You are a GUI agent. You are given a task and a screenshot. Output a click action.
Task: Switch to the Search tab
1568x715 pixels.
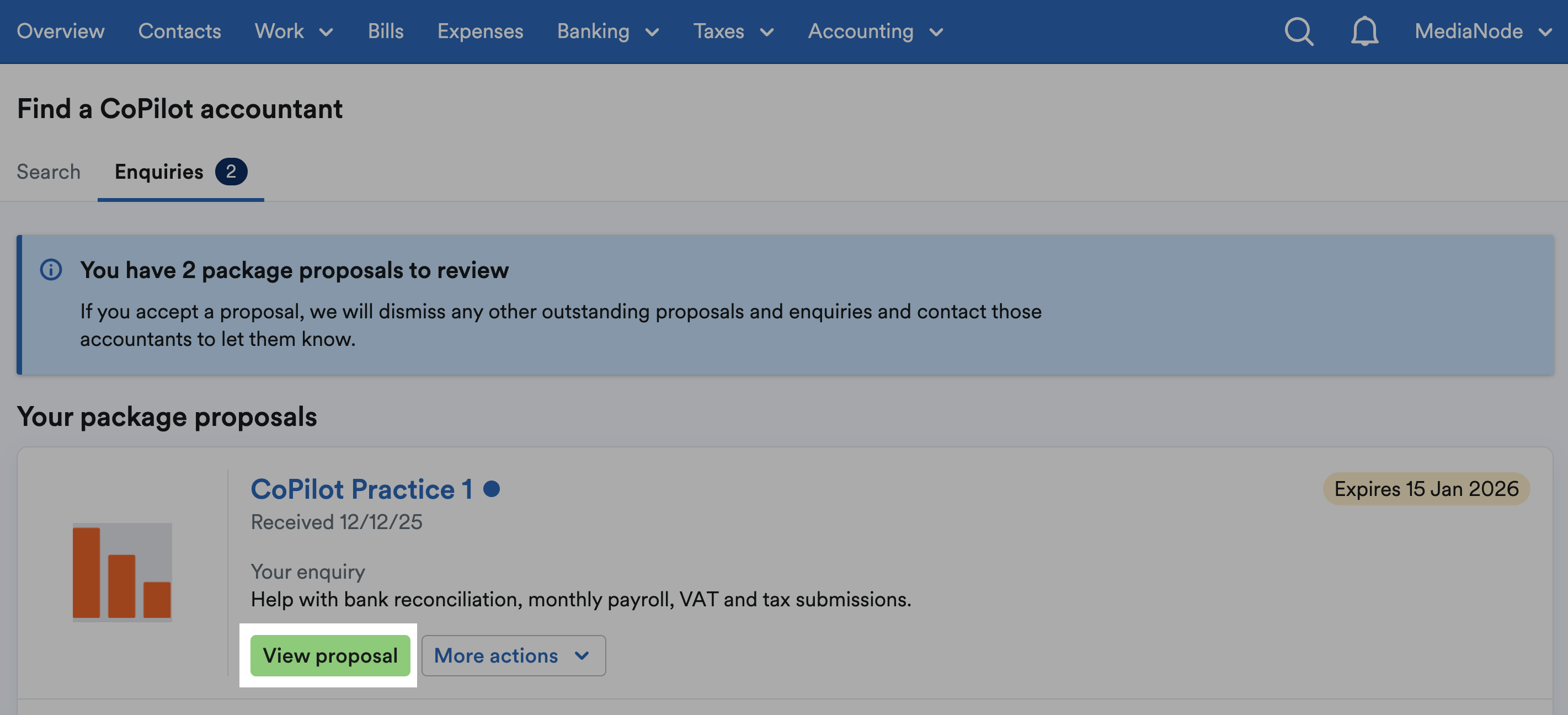(x=49, y=172)
